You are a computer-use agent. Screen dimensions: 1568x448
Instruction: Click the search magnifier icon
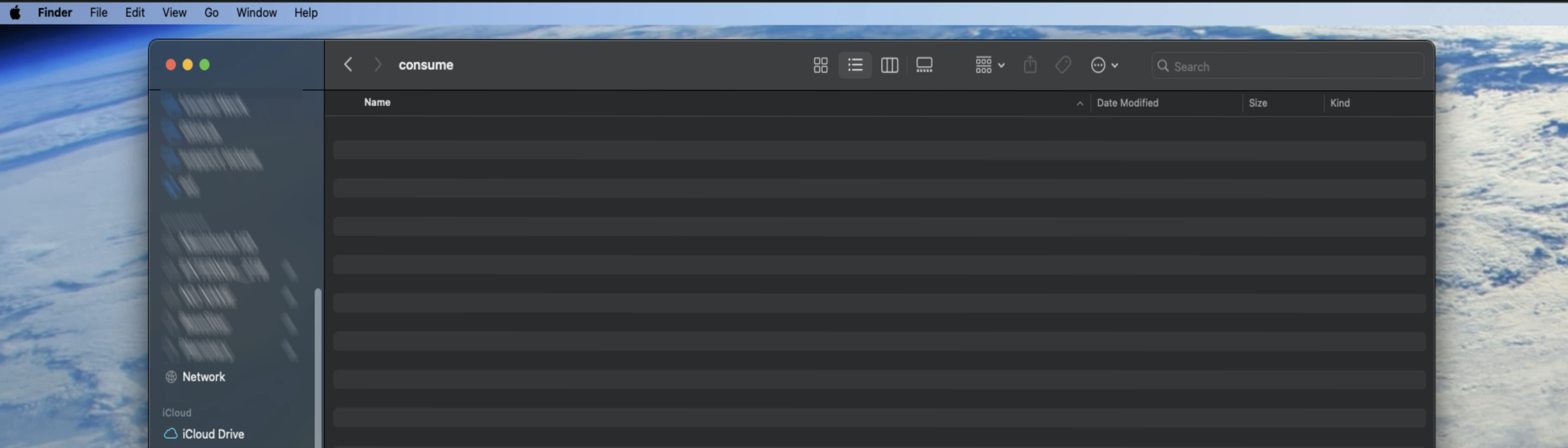[x=1163, y=66]
